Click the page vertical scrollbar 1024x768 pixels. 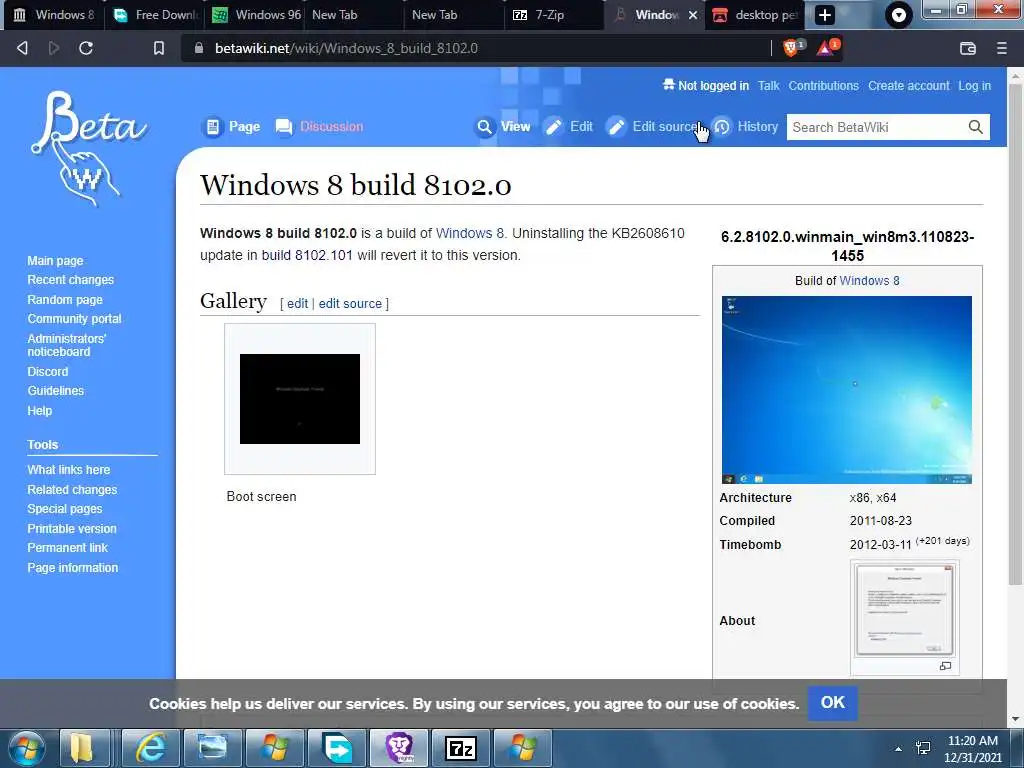(1015, 333)
